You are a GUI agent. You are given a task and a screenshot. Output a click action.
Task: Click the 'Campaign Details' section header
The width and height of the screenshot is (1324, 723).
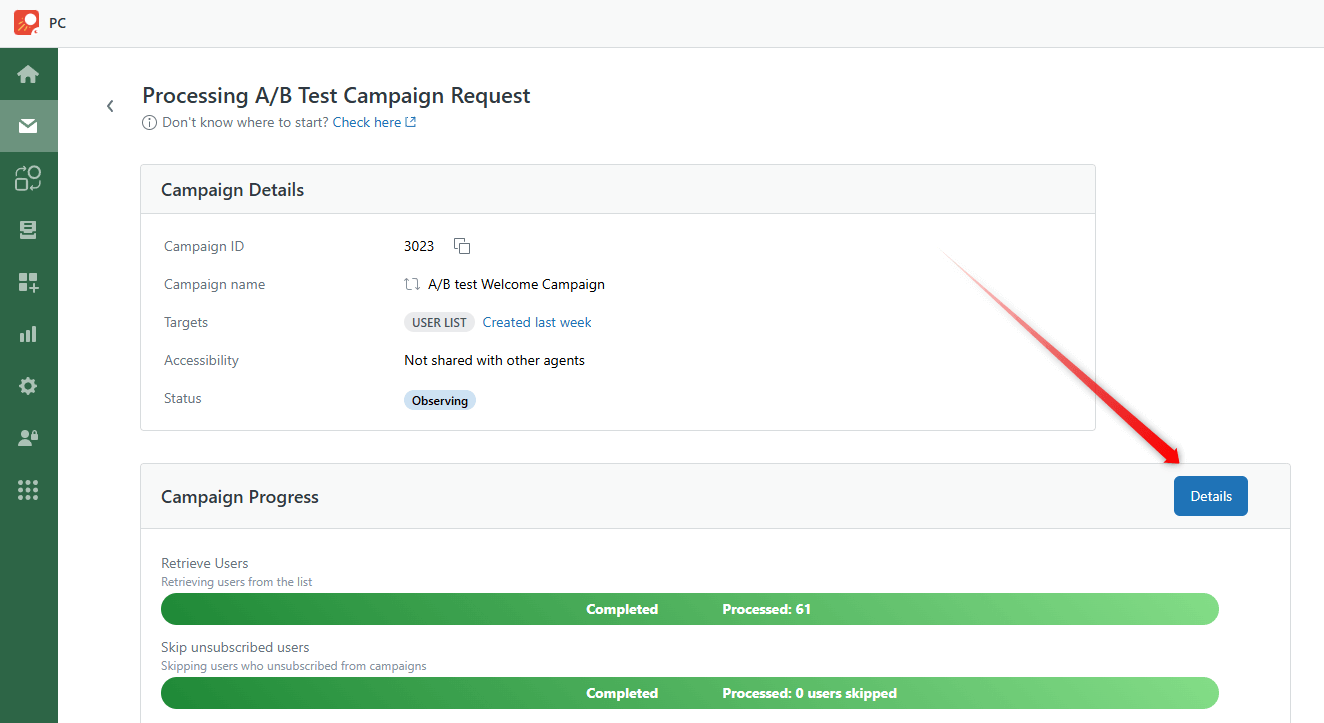pyautogui.click(x=618, y=189)
